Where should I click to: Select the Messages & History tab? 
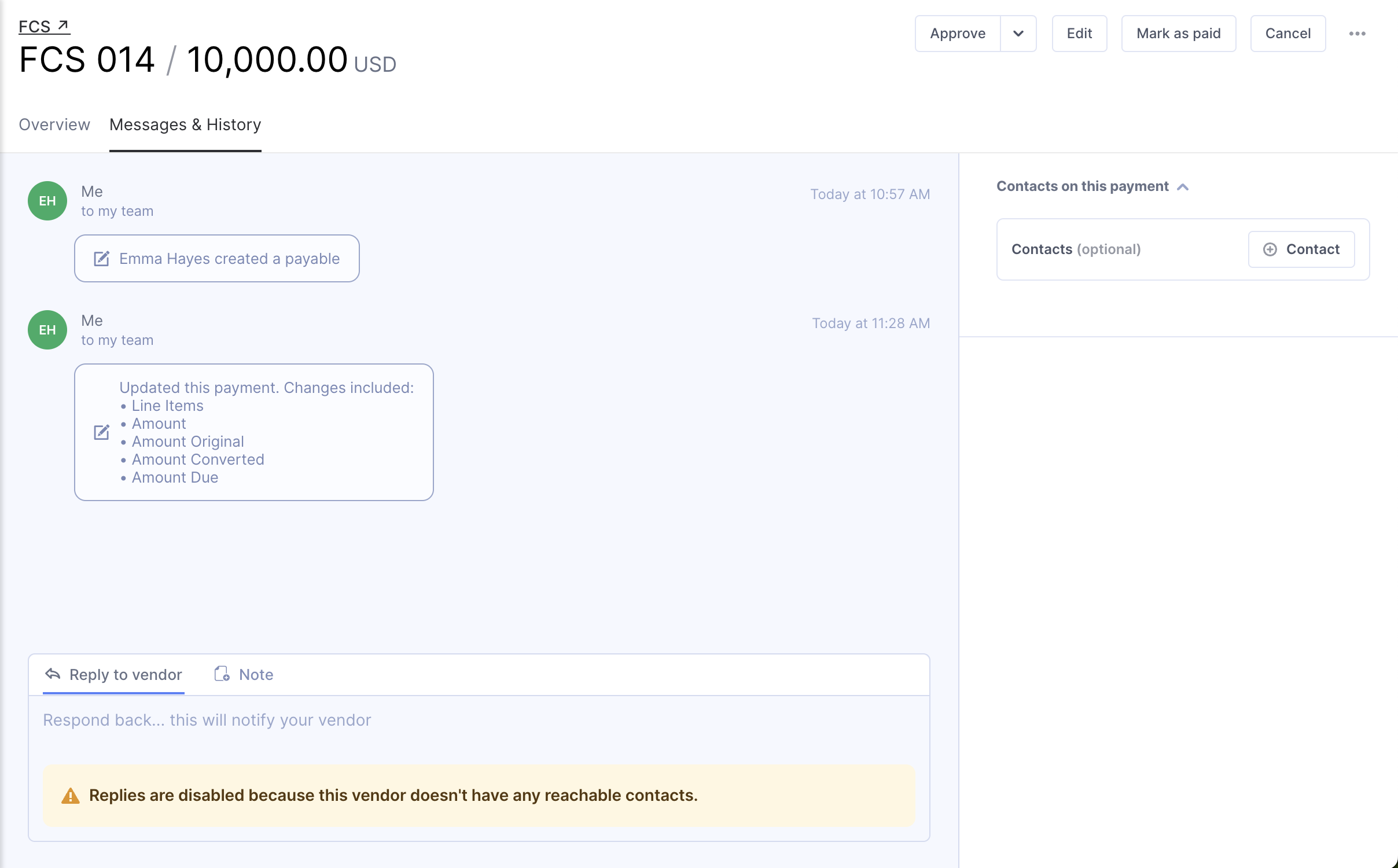185,124
